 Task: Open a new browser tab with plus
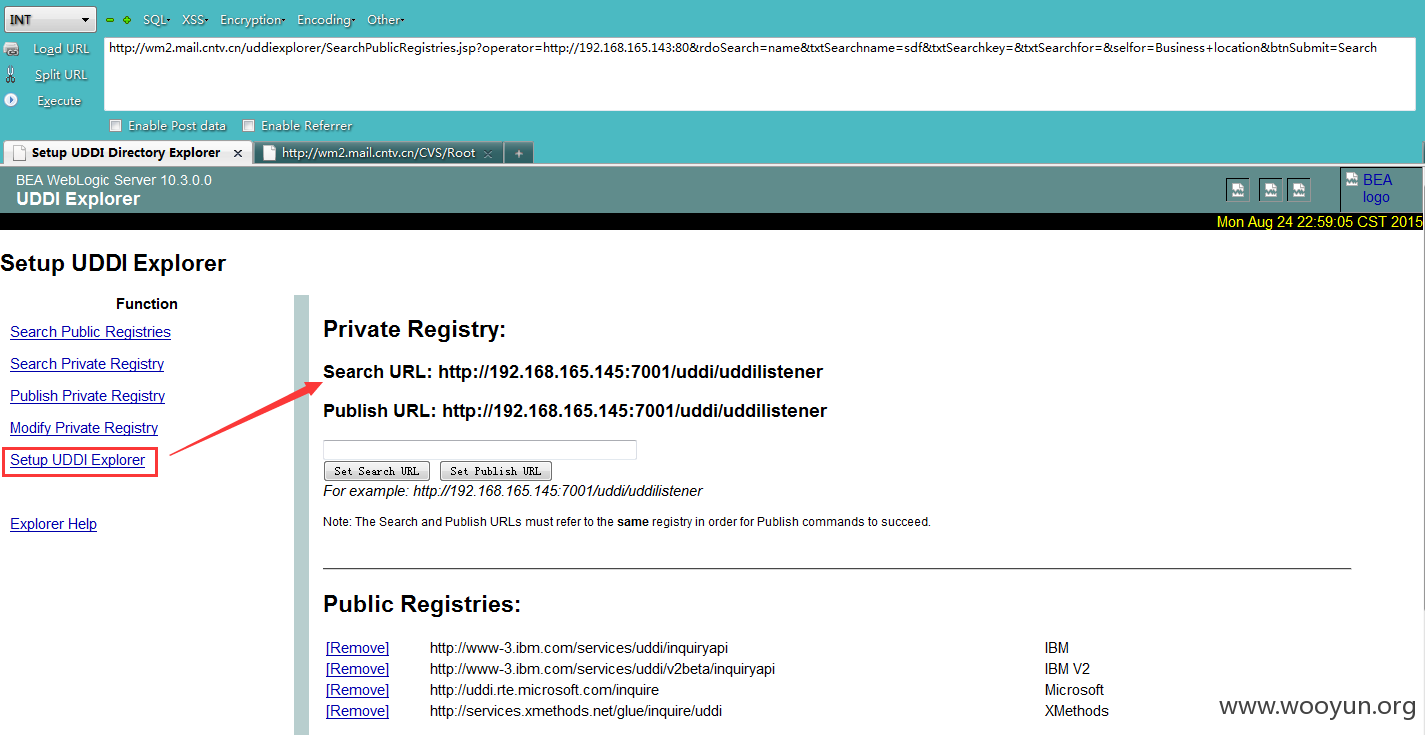coord(518,153)
